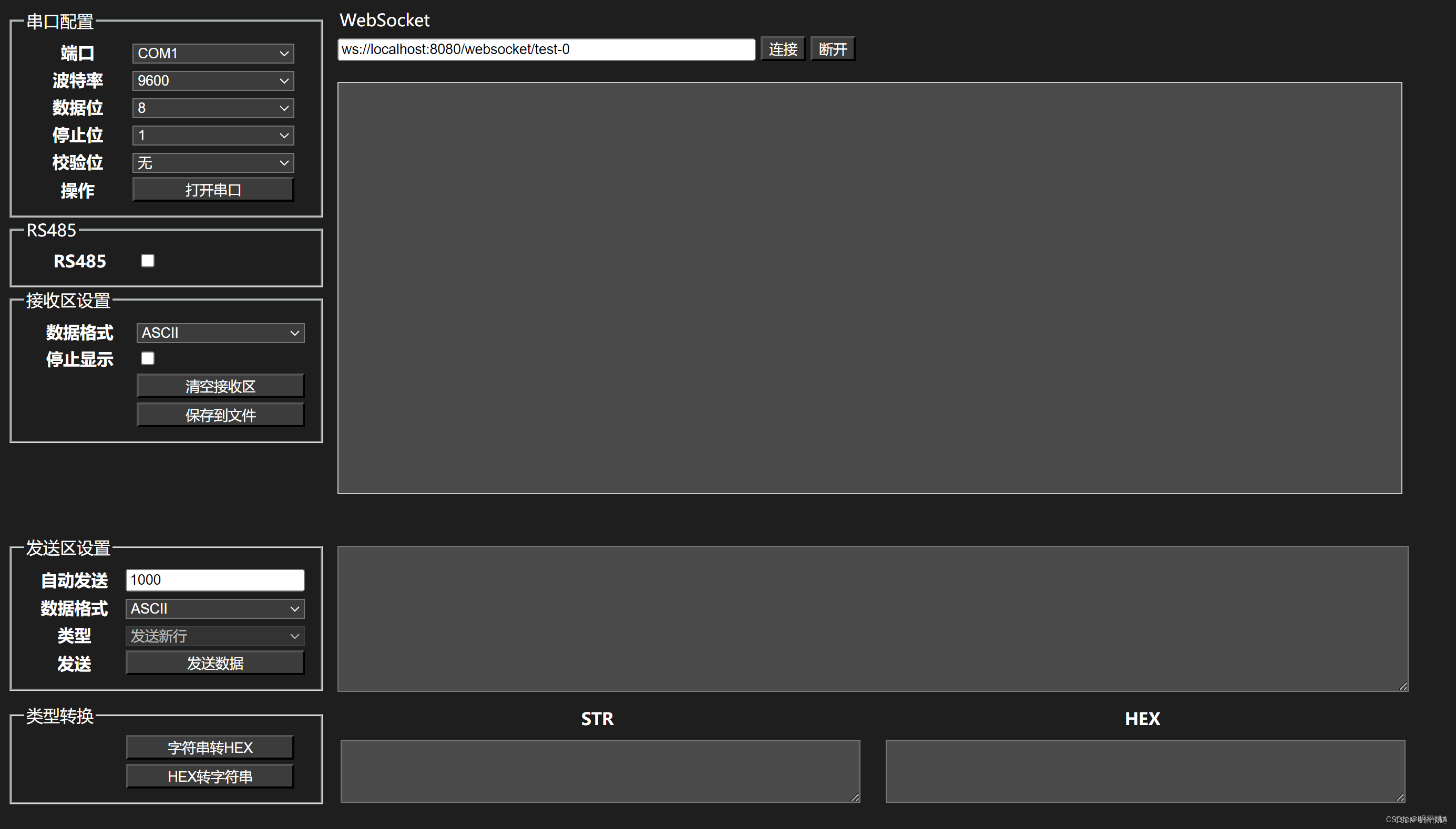Screen dimensions: 1456x829
Task: Click the 断开 button
Action: click(x=832, y=49)
